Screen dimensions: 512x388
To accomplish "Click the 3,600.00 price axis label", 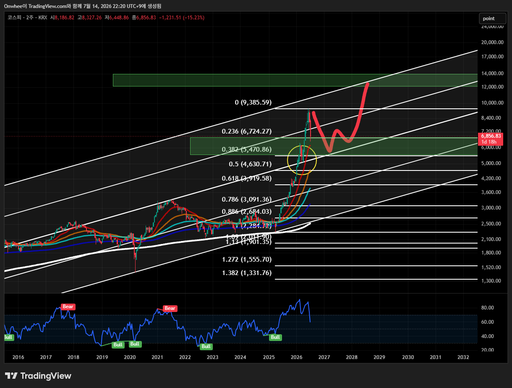I will coord(491,192).
